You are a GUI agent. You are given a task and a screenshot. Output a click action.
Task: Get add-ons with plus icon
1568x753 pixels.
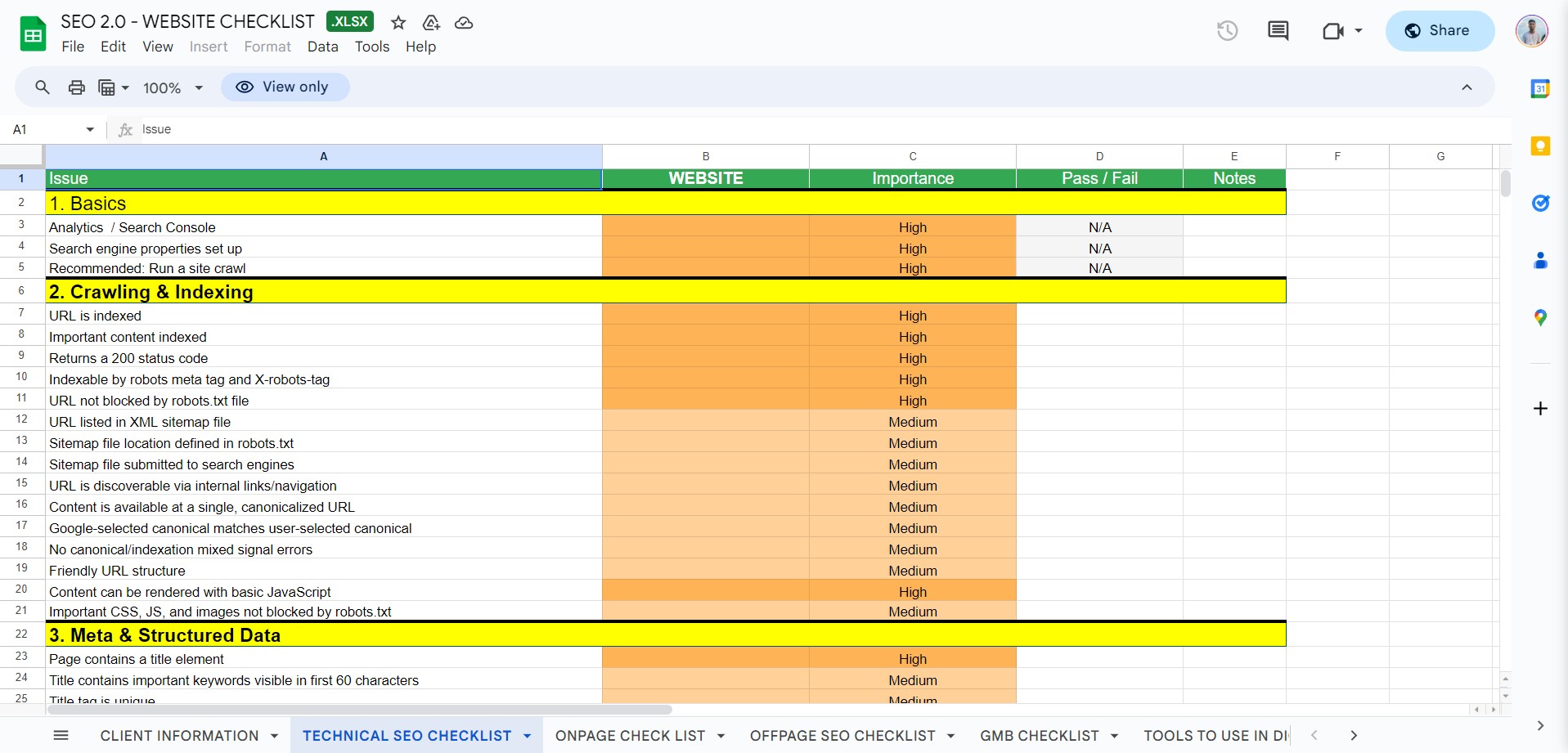[x=1540, y=408]
